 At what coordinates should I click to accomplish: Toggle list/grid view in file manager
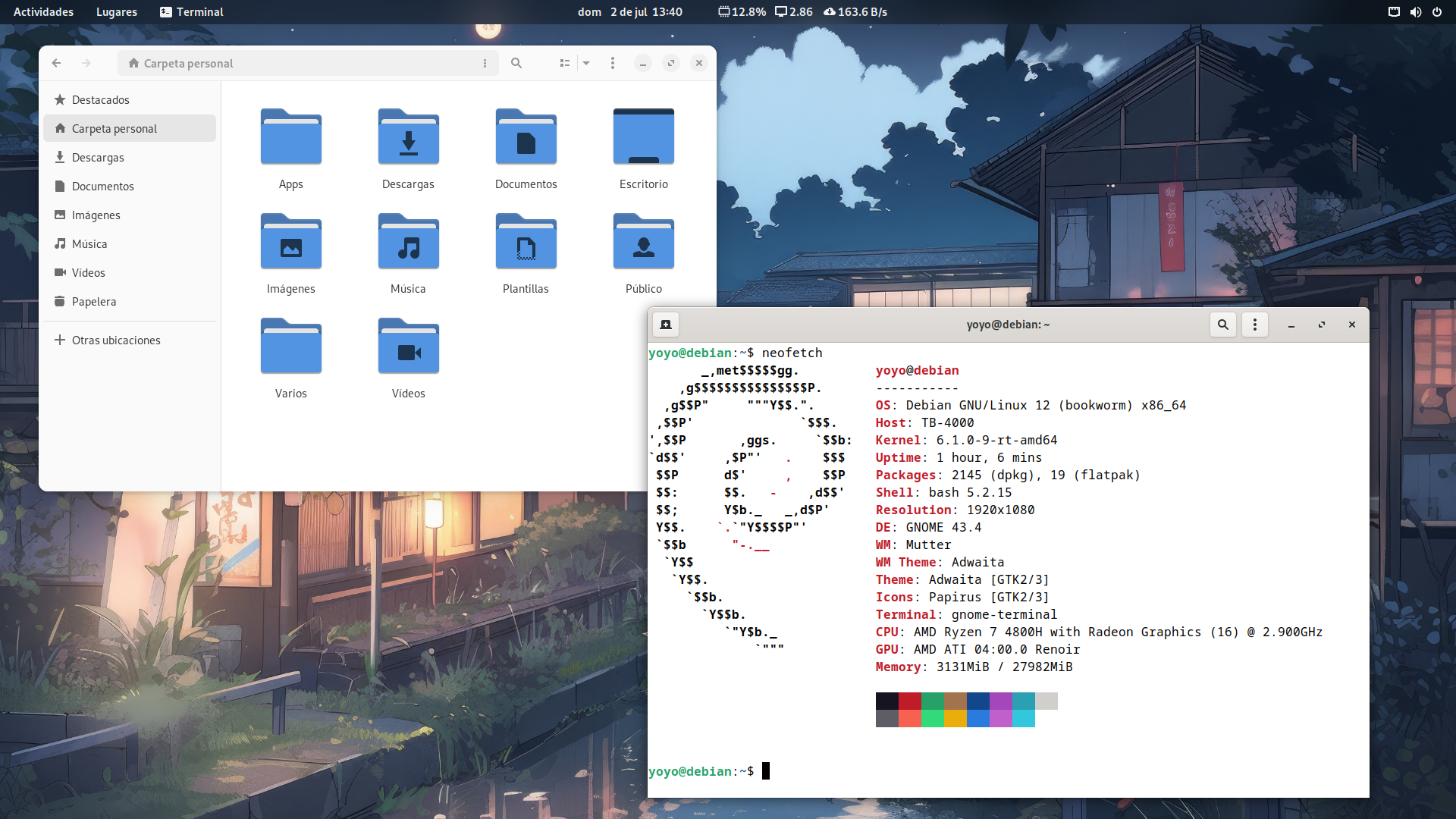click(564, 63)
